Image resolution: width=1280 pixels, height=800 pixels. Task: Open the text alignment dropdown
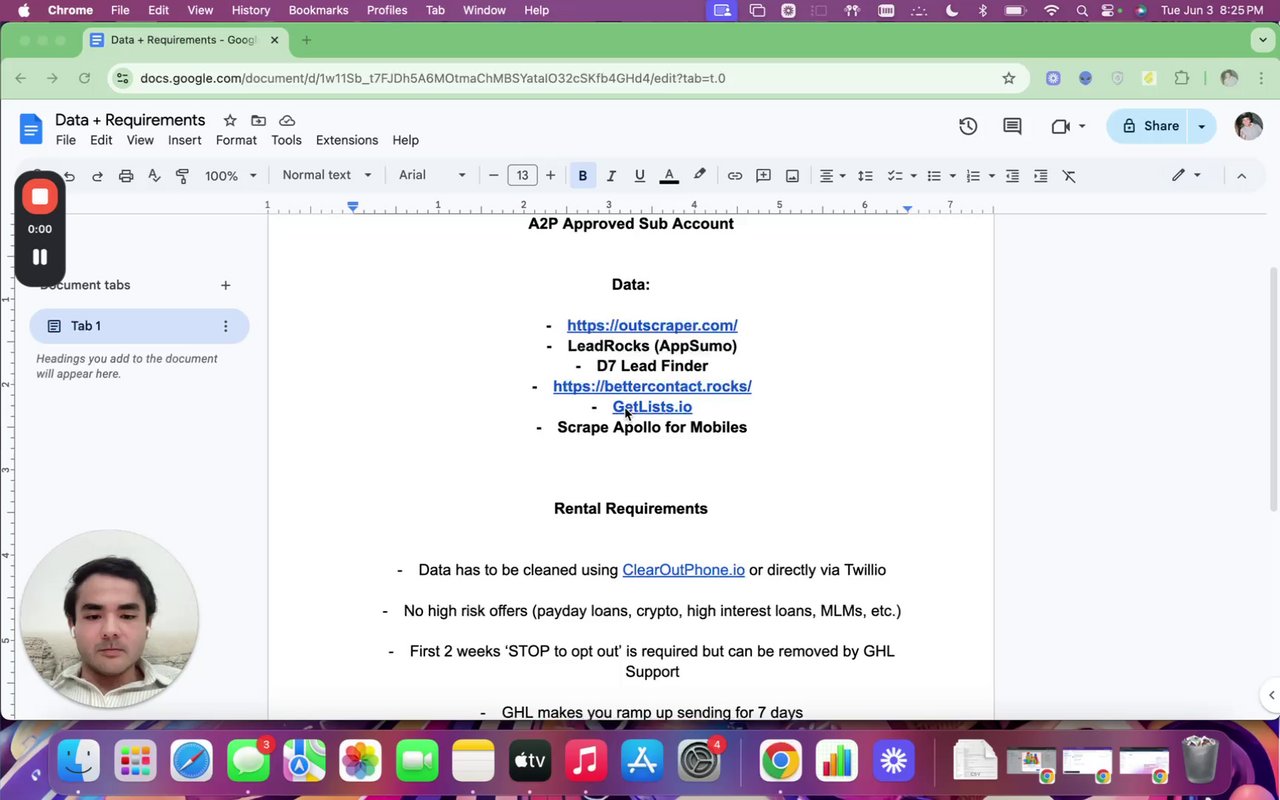[x=833, y=176]
